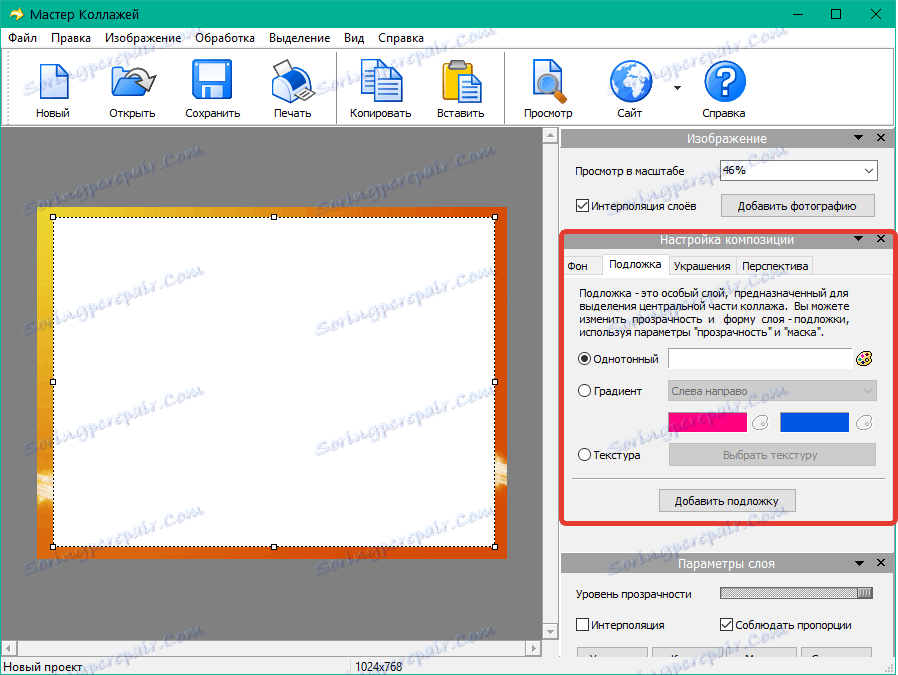Click the pink gradient color swatch
The width and height of the screenshot is (898, 675).
[707, 423]
